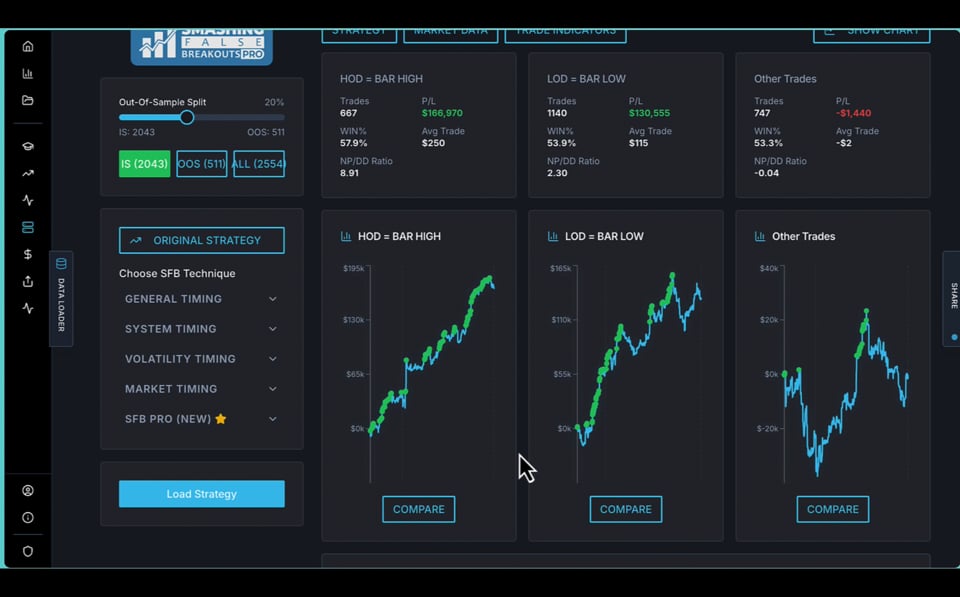Viewport: 960px width, 597px height.
Task: Click the 20% split value
Action: click(274, 102)
